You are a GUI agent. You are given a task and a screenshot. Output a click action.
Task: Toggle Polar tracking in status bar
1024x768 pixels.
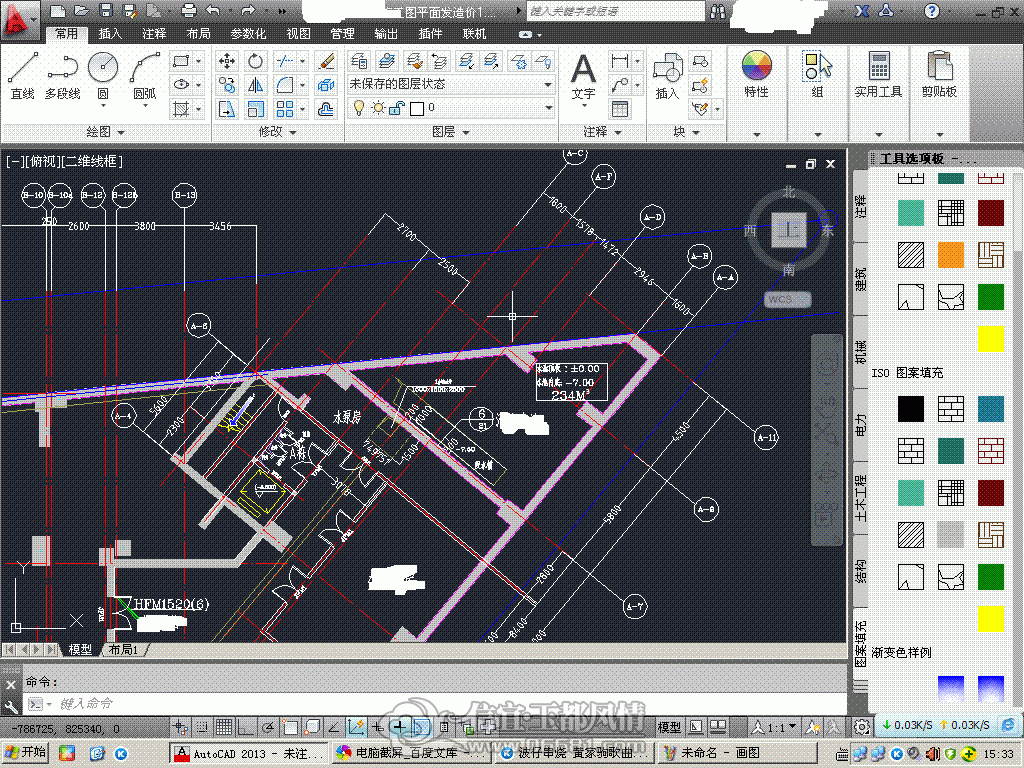[x=268, y=726]
